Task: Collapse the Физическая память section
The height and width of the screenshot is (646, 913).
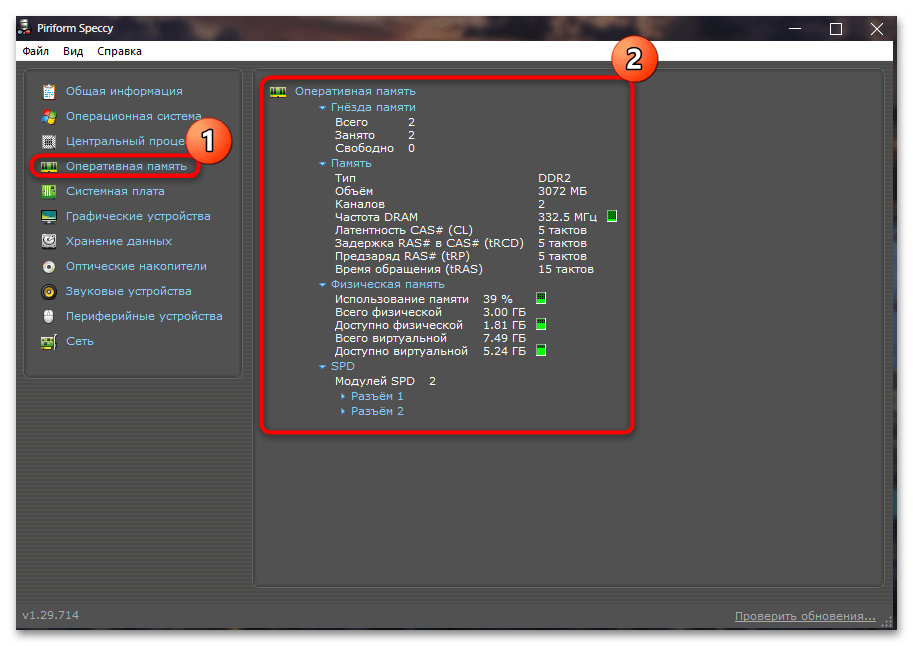Action: coord(322,284)
